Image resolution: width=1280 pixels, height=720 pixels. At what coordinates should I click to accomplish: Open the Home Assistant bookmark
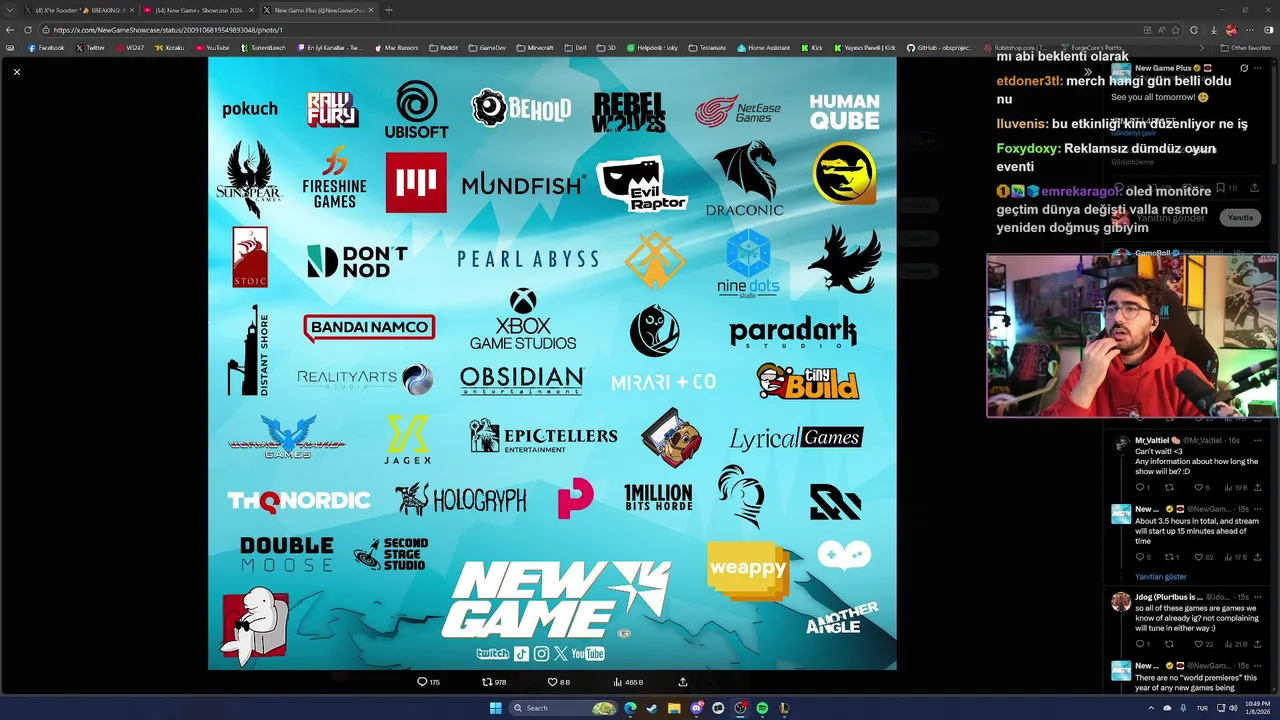point(764,48)
